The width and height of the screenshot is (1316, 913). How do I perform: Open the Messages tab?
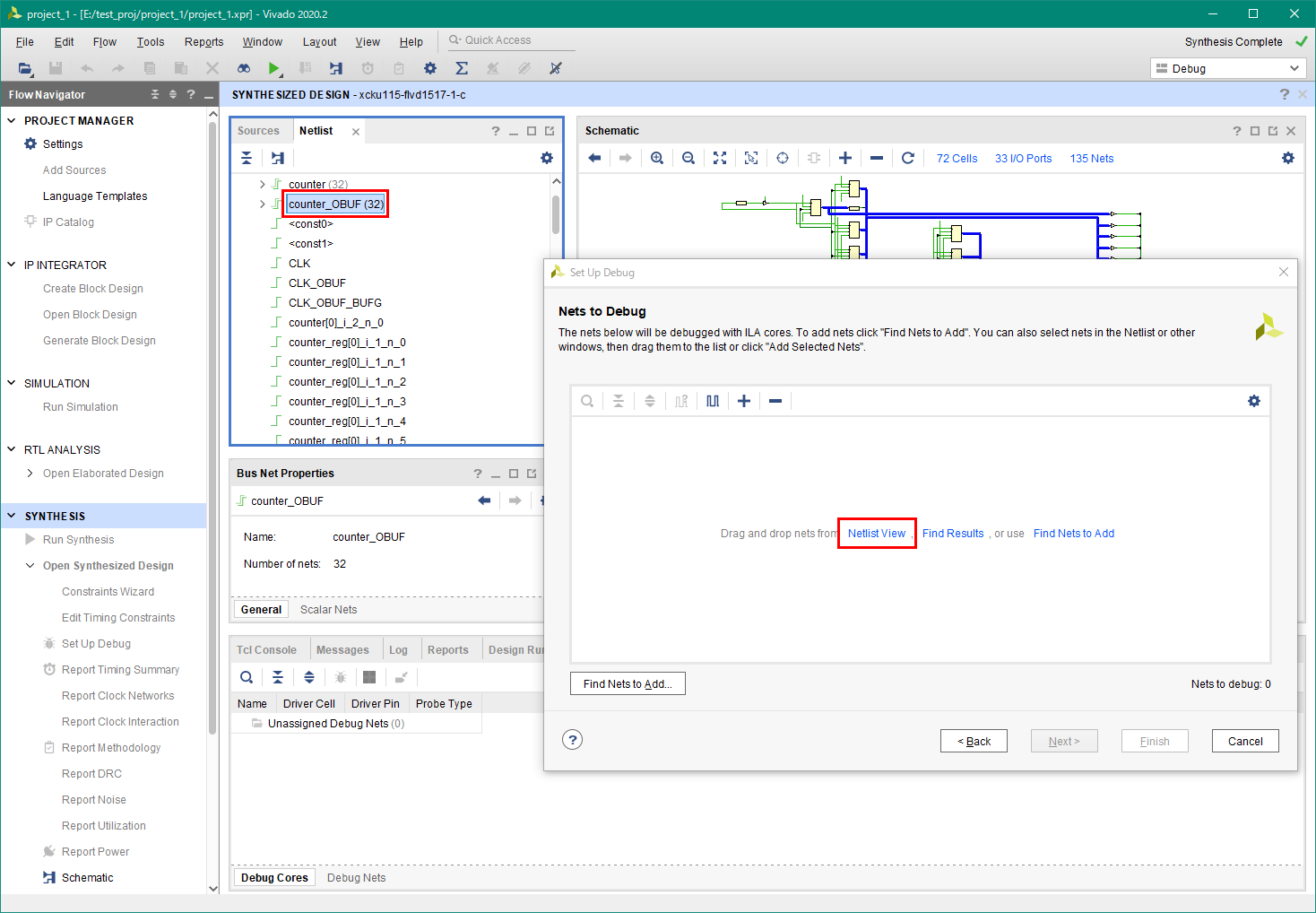coord(342,650)
